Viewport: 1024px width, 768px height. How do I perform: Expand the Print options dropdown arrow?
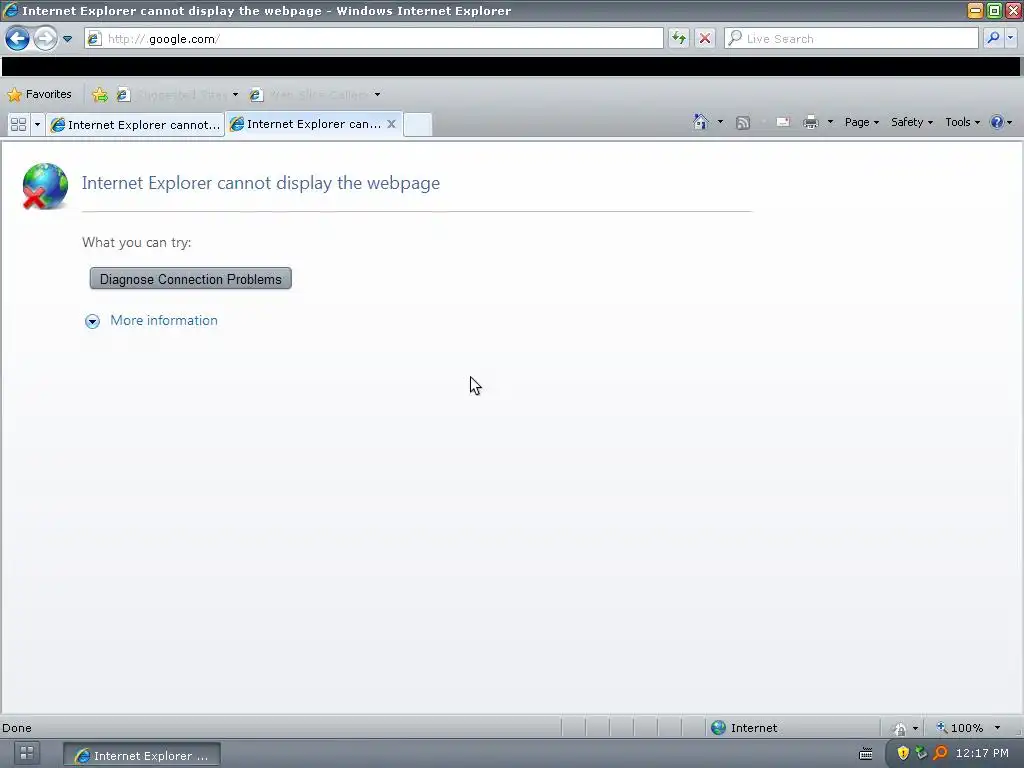[x=830, y=122]
